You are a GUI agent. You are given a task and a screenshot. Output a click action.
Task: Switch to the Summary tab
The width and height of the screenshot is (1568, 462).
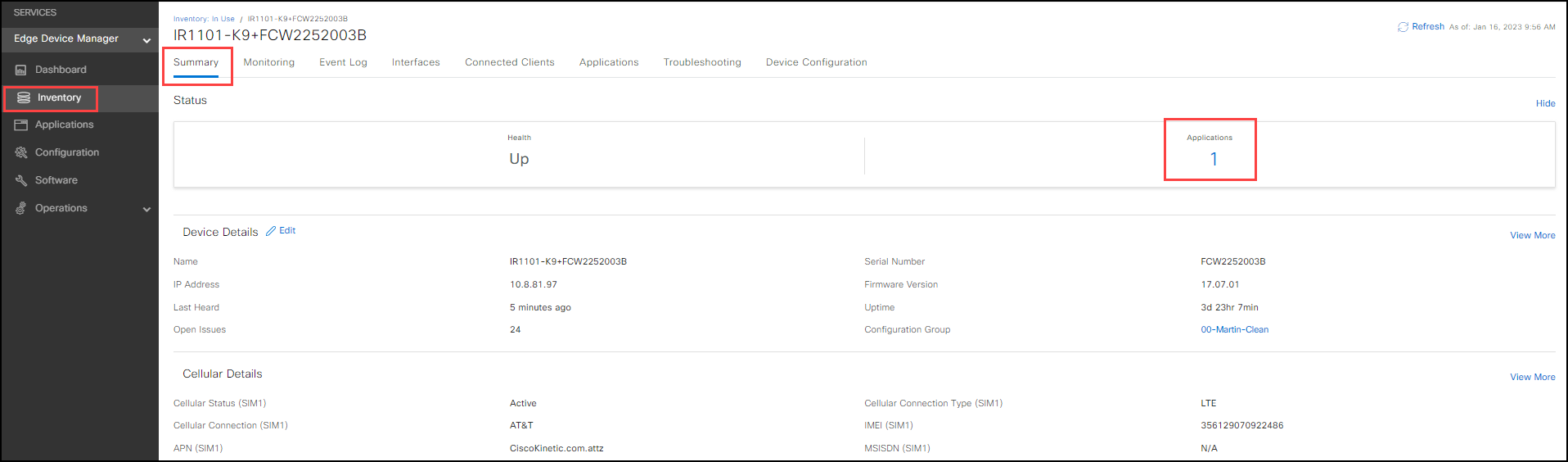pyautogui.click(x=196, y=62)
